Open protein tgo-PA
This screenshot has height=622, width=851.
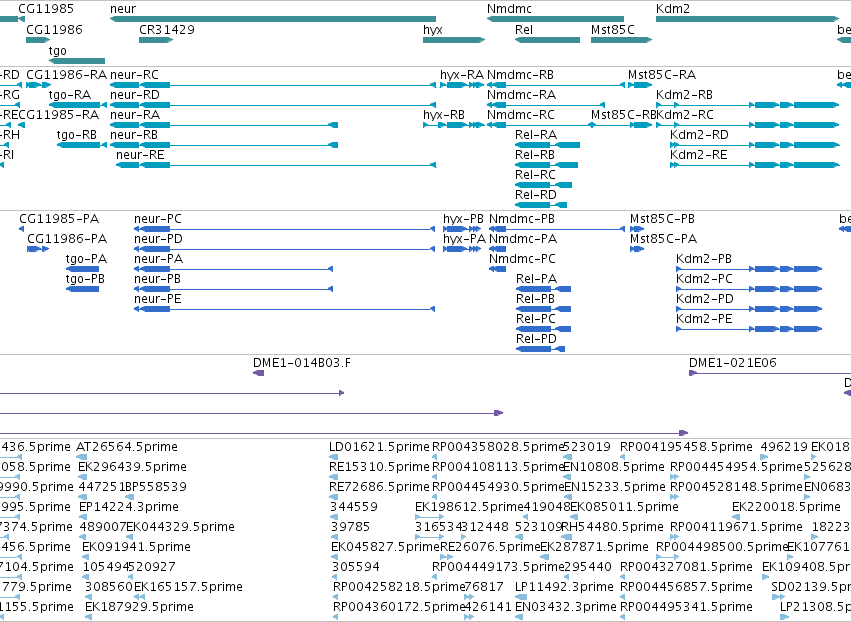(86, 259)
